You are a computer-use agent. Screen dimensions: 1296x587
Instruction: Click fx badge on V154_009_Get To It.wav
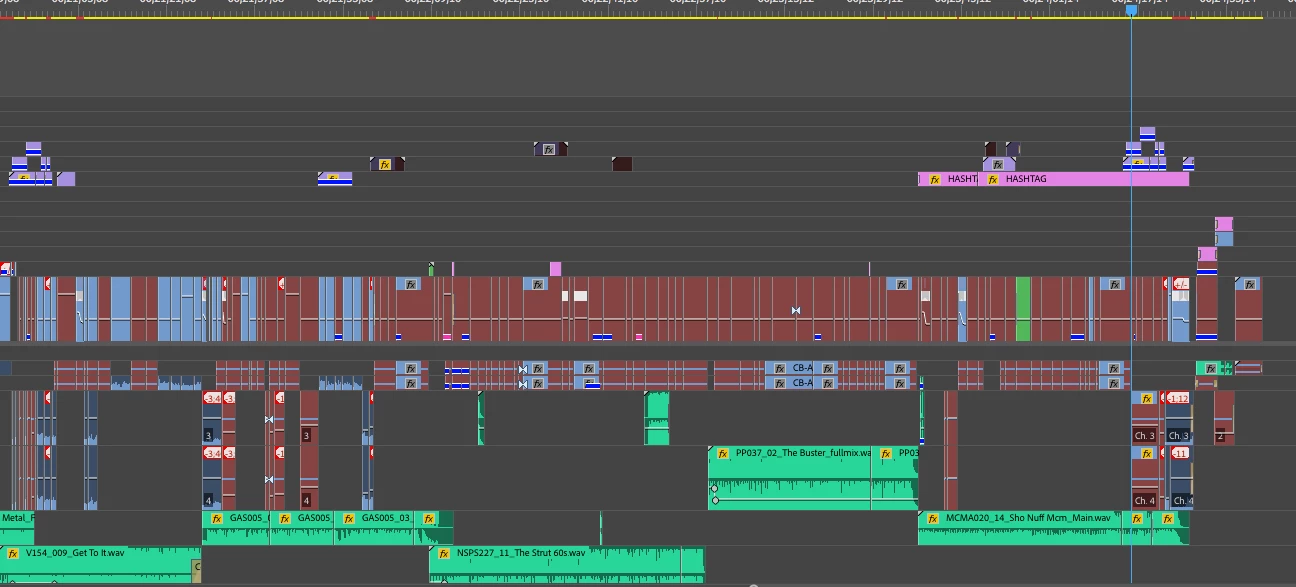click(13, 553)
